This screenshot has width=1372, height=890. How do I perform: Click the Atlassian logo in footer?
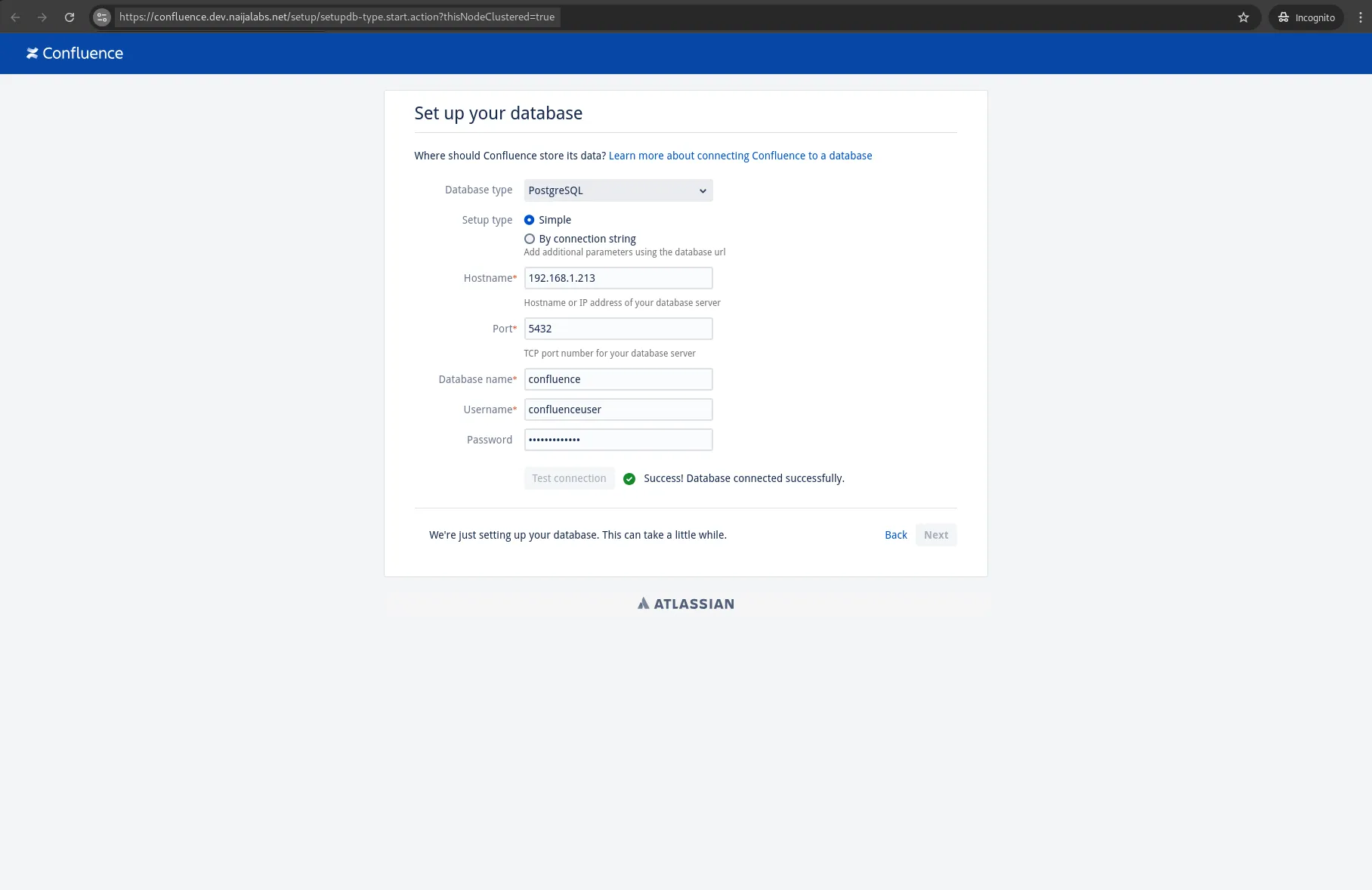tap(686, 604)
